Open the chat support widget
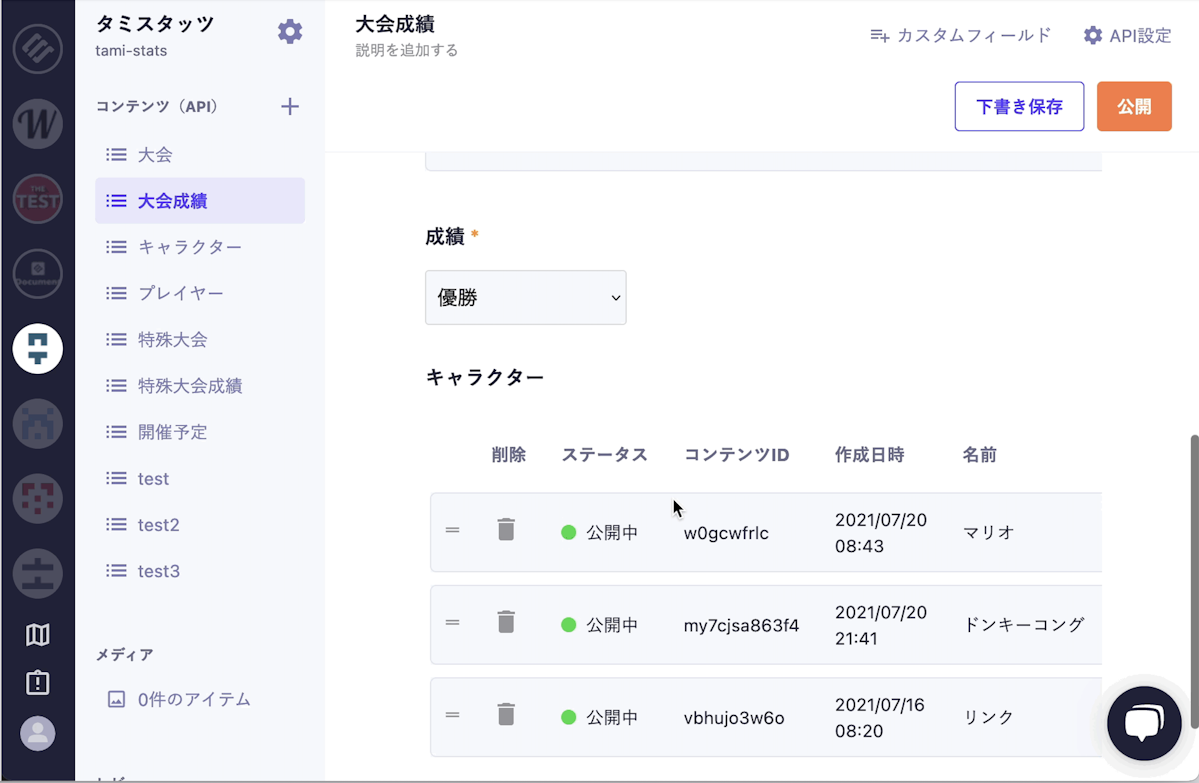 (1144, 723)
